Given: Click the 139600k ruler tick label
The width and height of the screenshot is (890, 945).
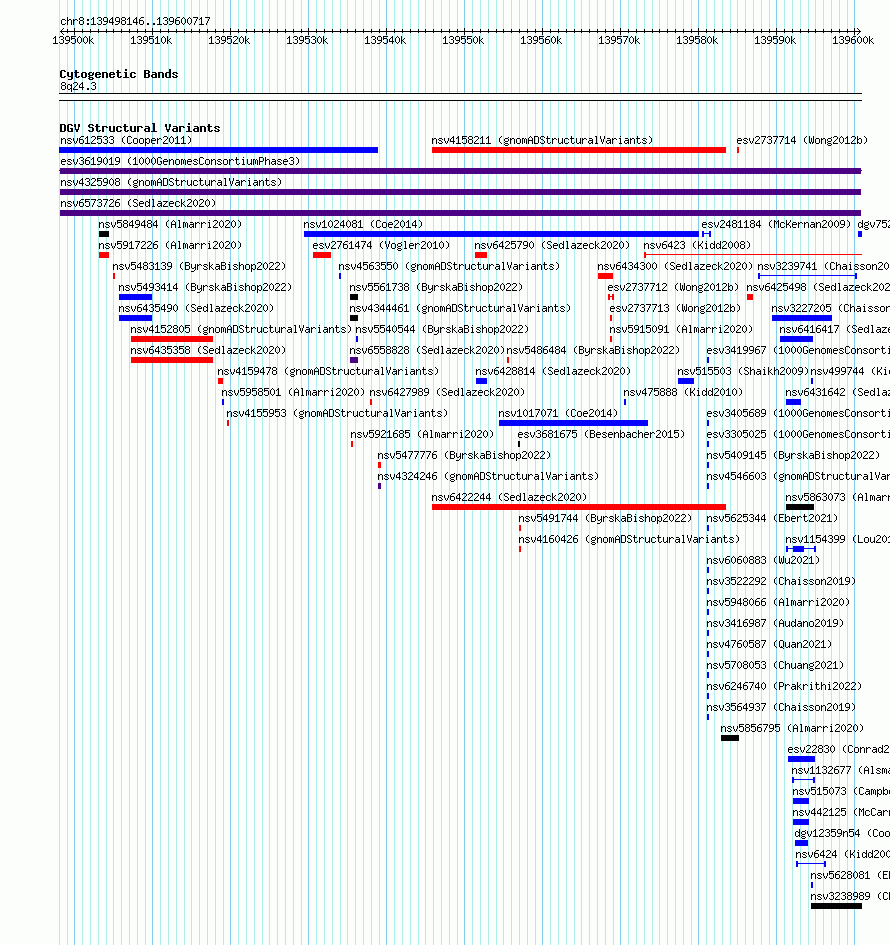Looking at the screenshot, I should 853,40.
